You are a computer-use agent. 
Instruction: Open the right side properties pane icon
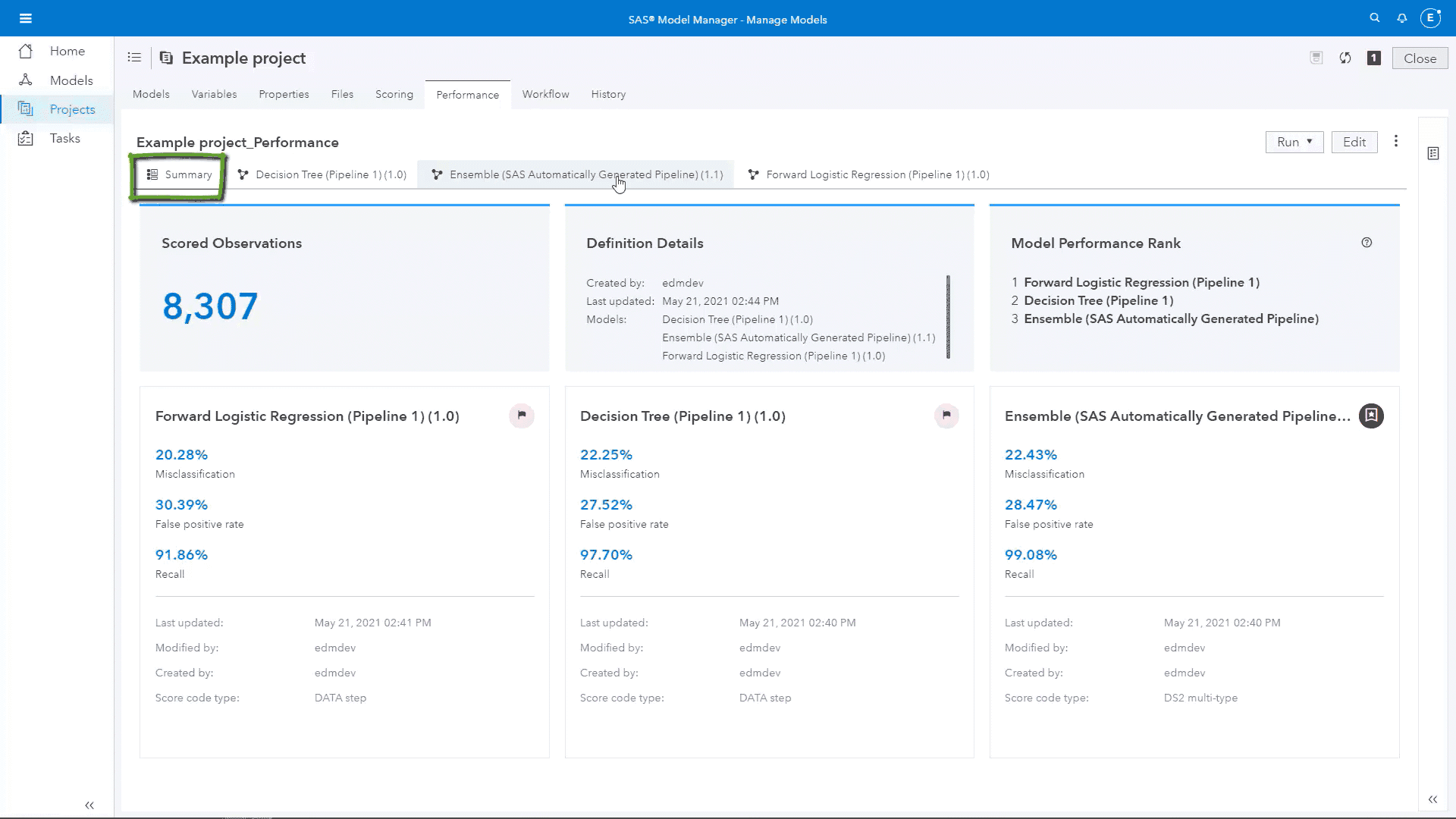point(1433,154)
